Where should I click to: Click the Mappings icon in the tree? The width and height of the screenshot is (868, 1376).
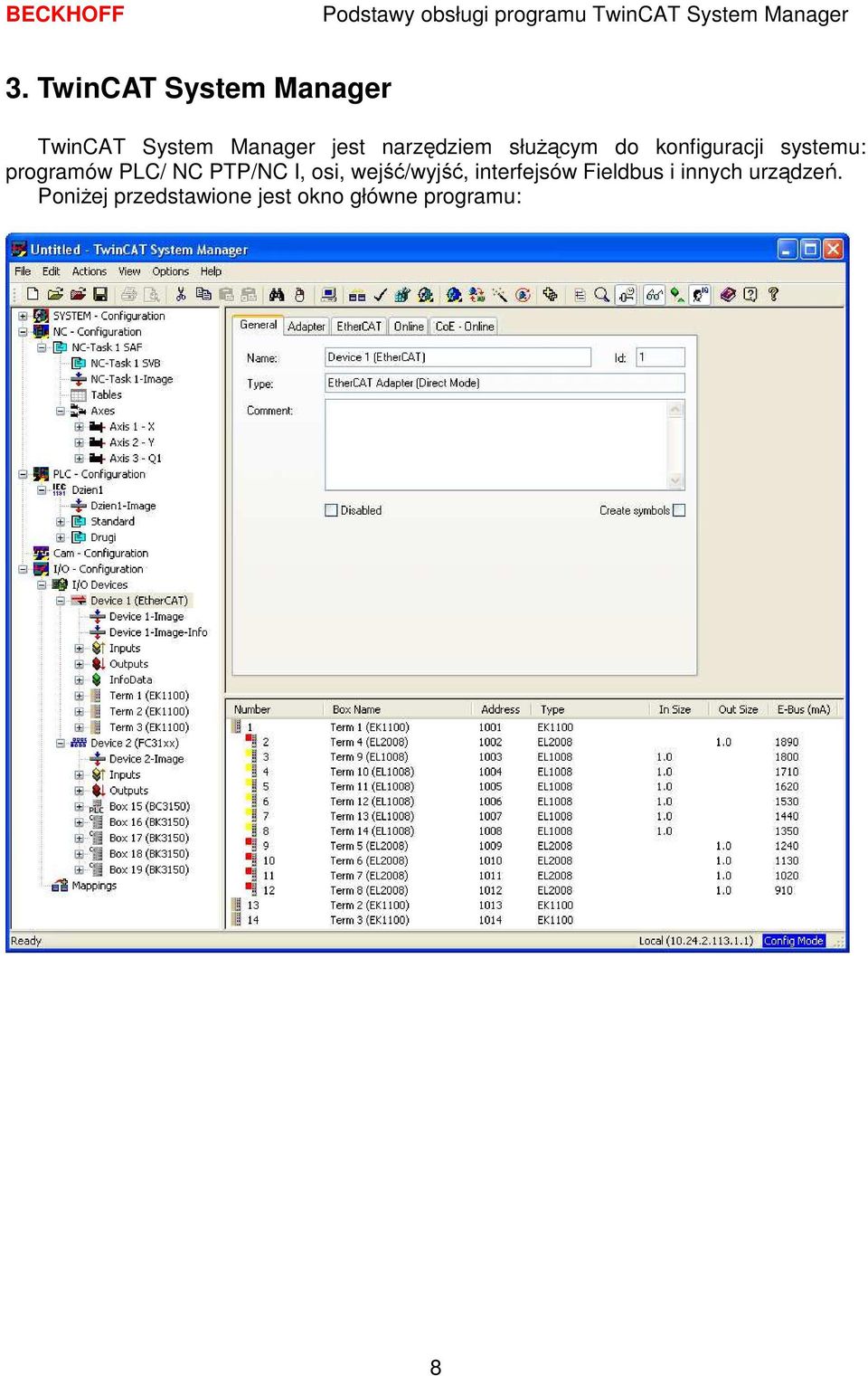pyautogui.click(x=60, y=886)
